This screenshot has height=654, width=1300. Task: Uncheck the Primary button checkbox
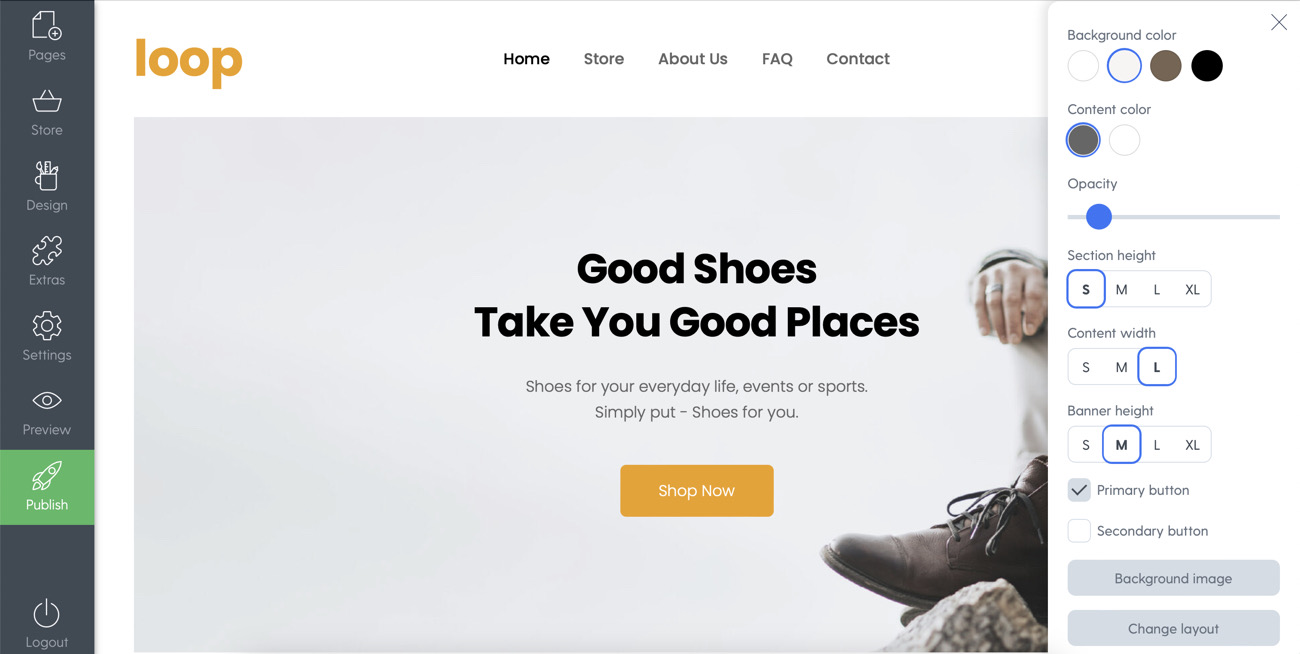point(1079,490)
